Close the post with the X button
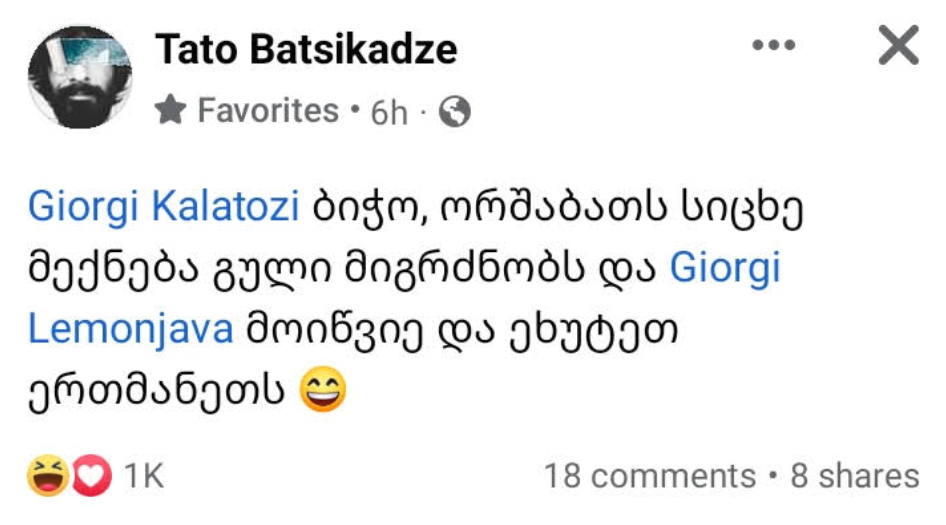 897,46
